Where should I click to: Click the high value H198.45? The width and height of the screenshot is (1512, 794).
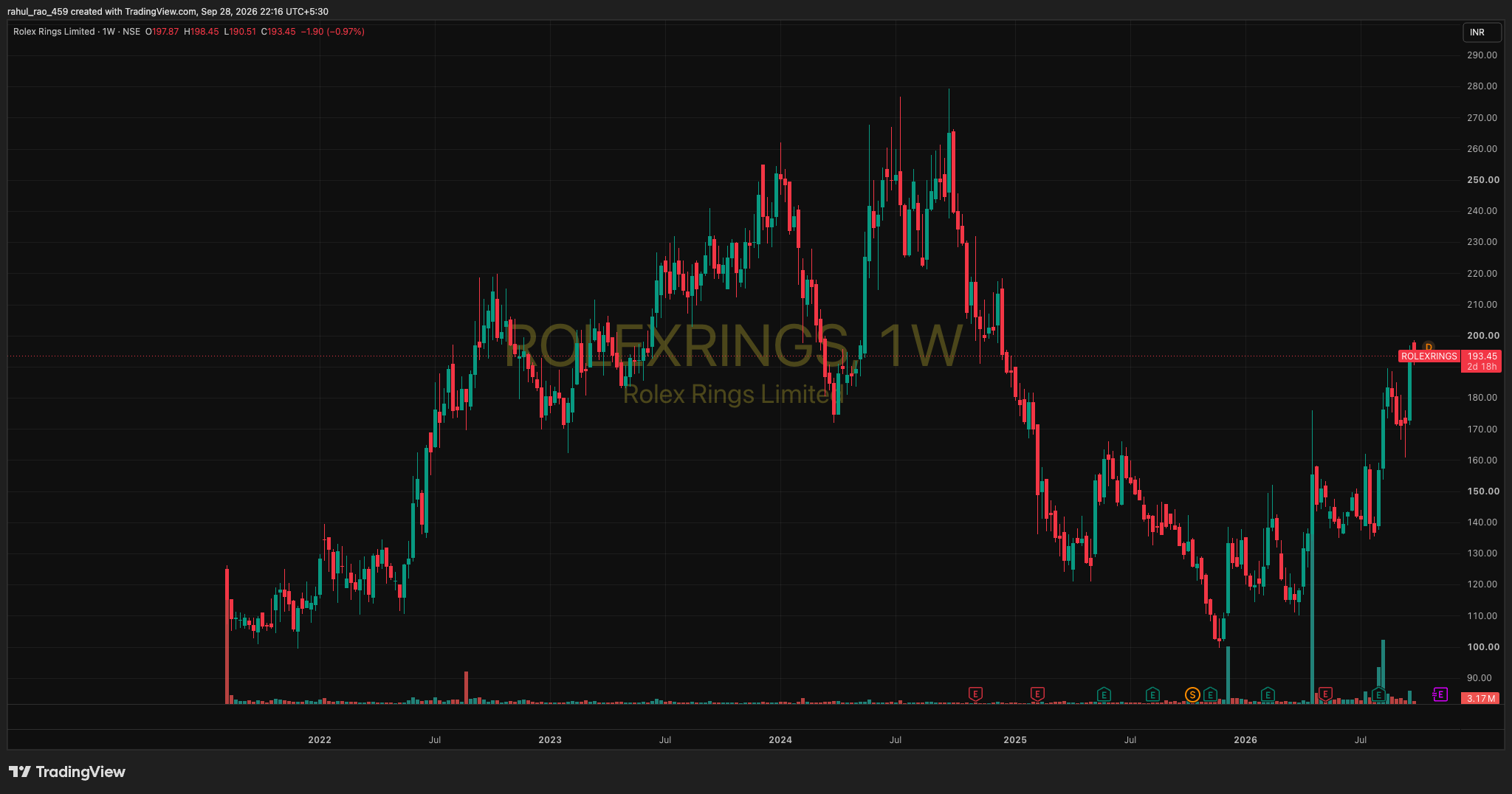point(202,32)
